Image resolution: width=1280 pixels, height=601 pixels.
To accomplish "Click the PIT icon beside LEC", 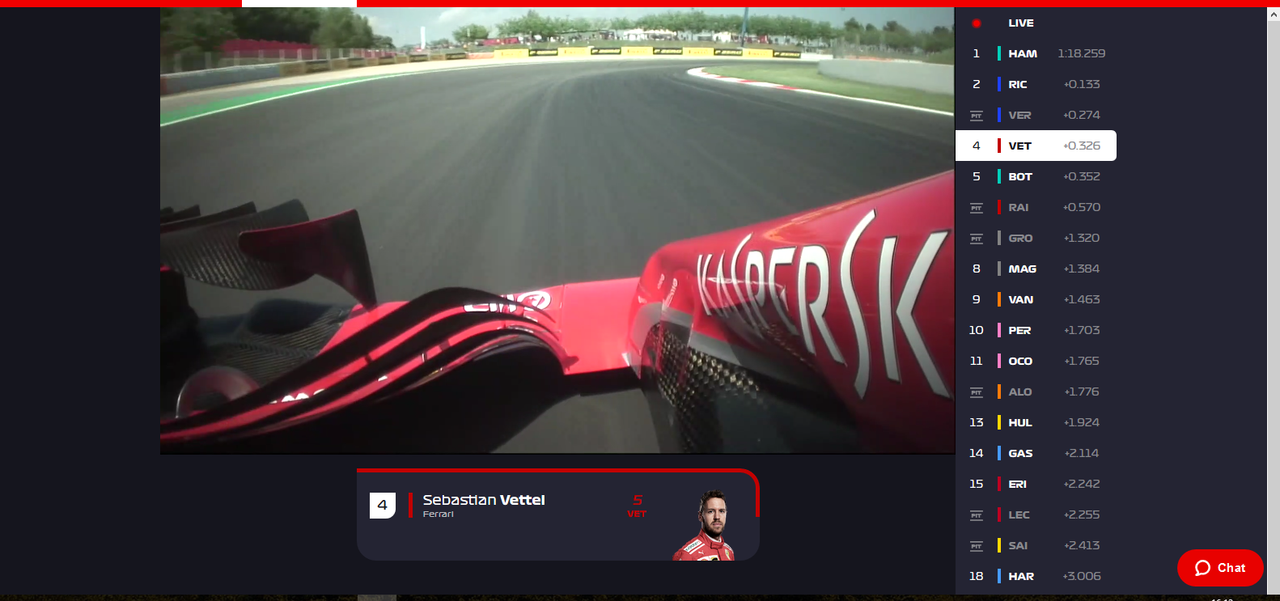I will click(977, 515).
